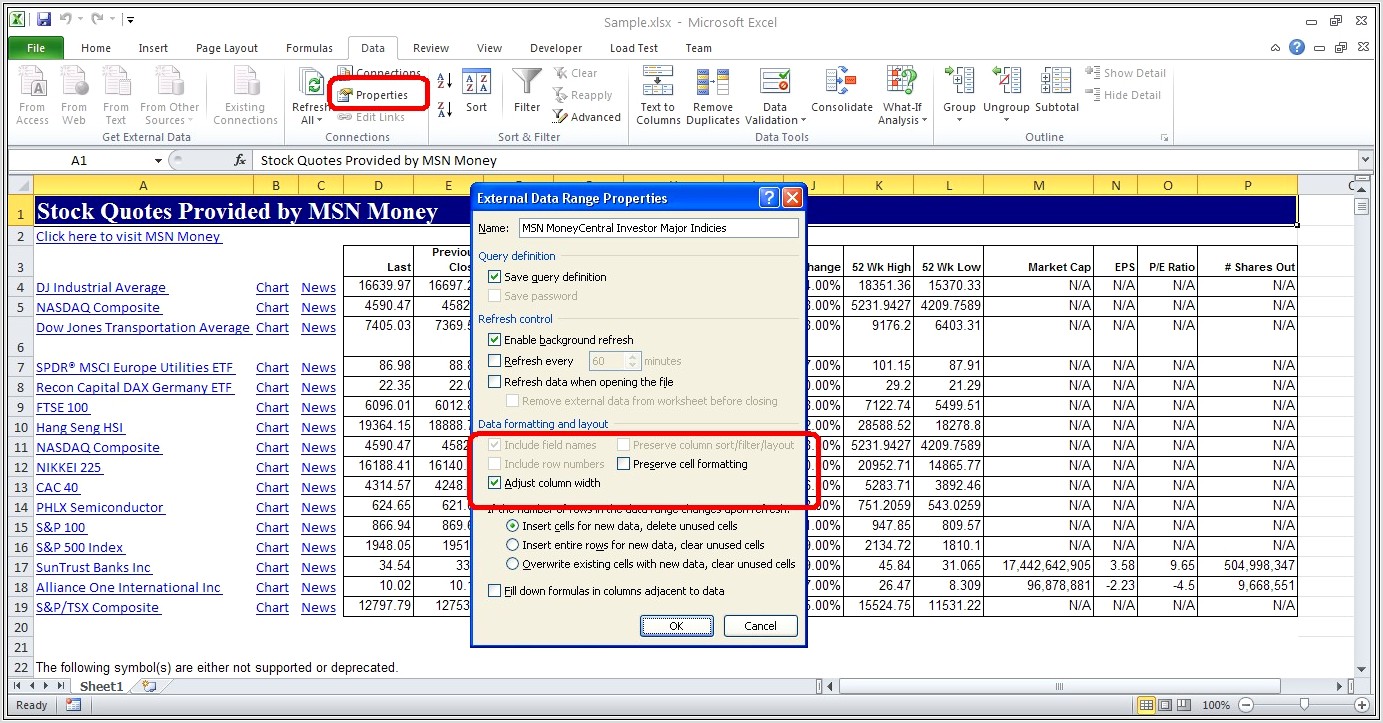Screen dimensions: 1383x723
Task: Check Refresh data when opening file
Action: (x=495, y=382)
